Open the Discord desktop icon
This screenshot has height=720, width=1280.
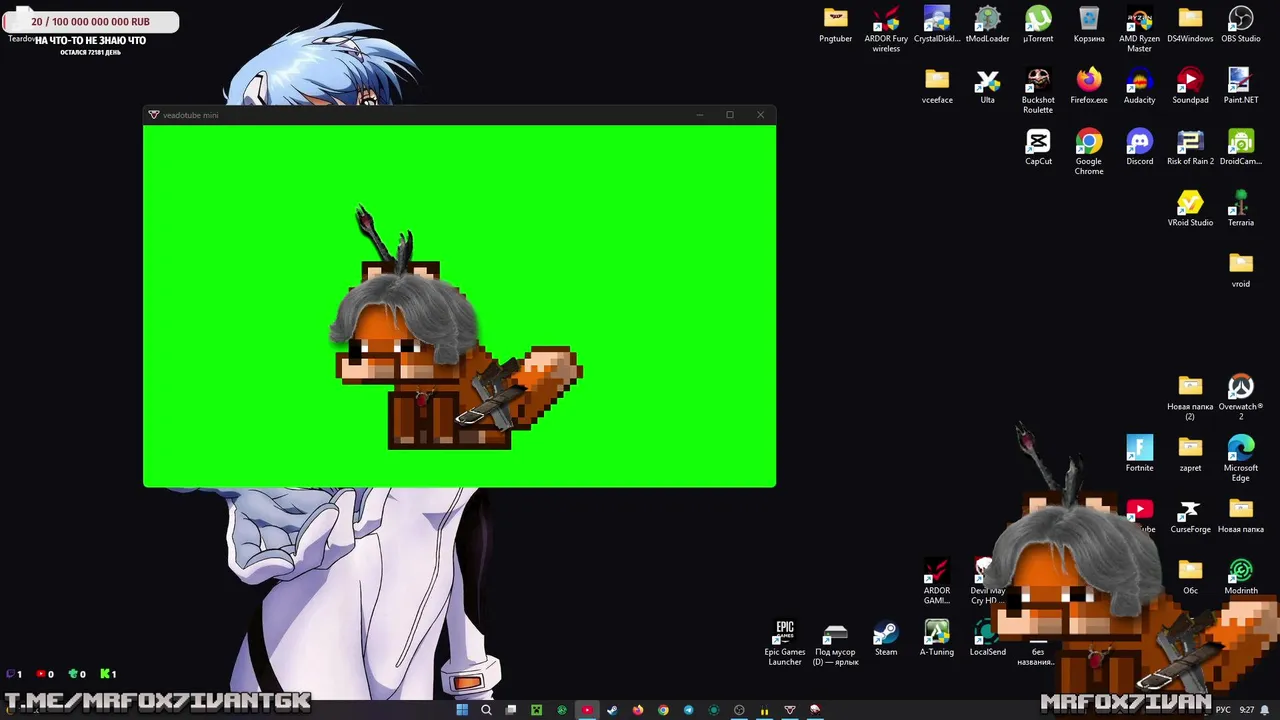pyautogui.click(x=1139, y=147)
